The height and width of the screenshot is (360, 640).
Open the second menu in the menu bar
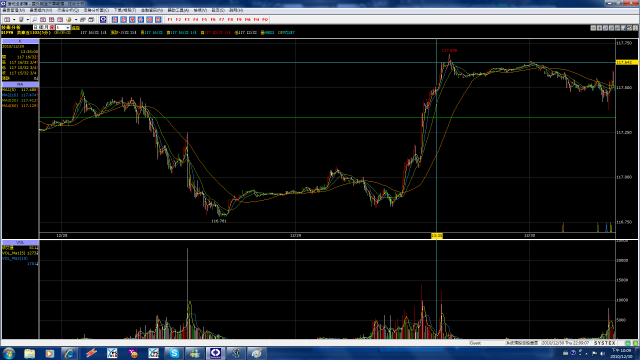[x=40, y=10]
